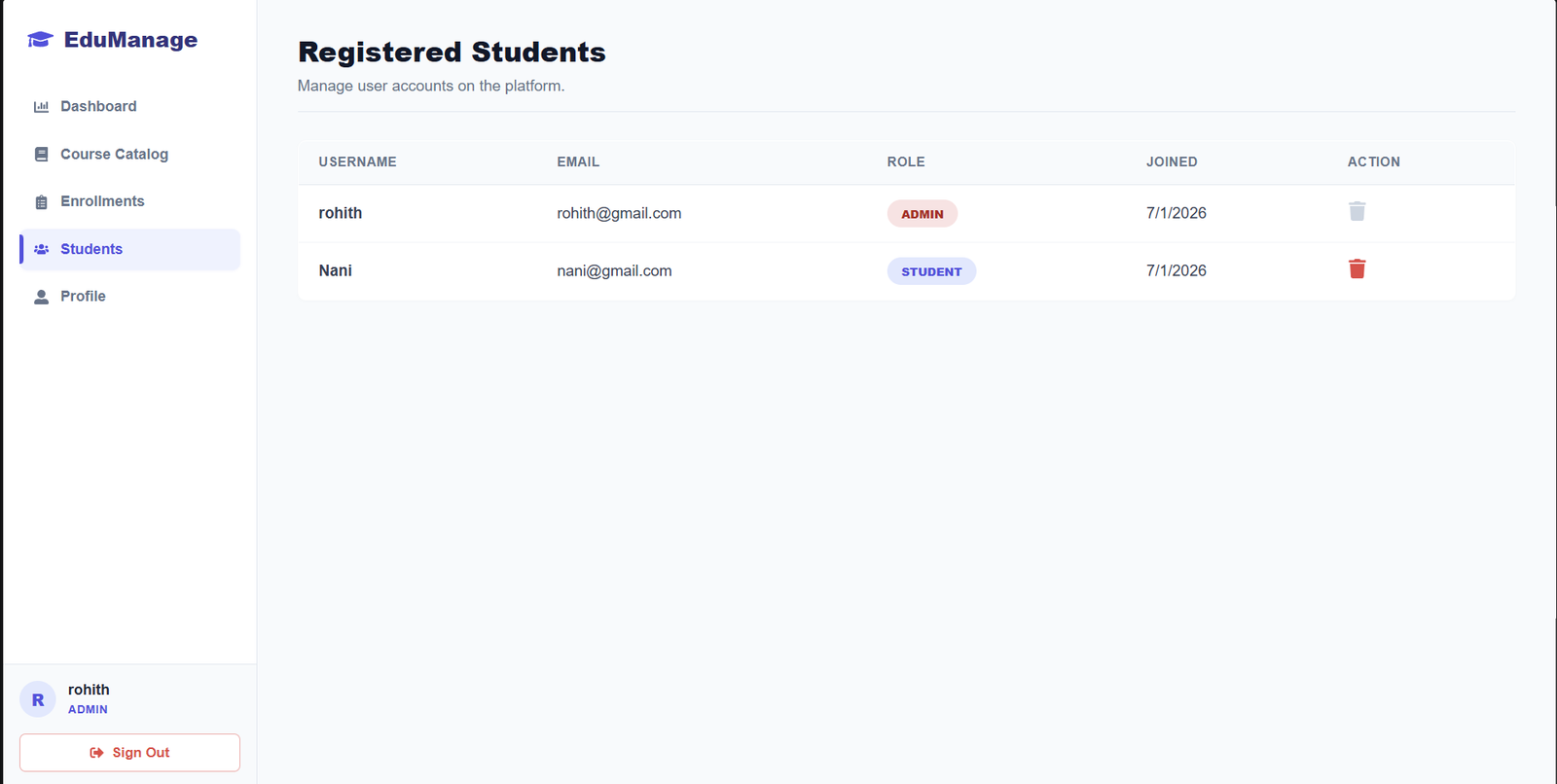The height and width of the screenshot is (784, 1557).
Task: Click the EduManage graduation cap logo icon
Action: [x=40, y=40]
